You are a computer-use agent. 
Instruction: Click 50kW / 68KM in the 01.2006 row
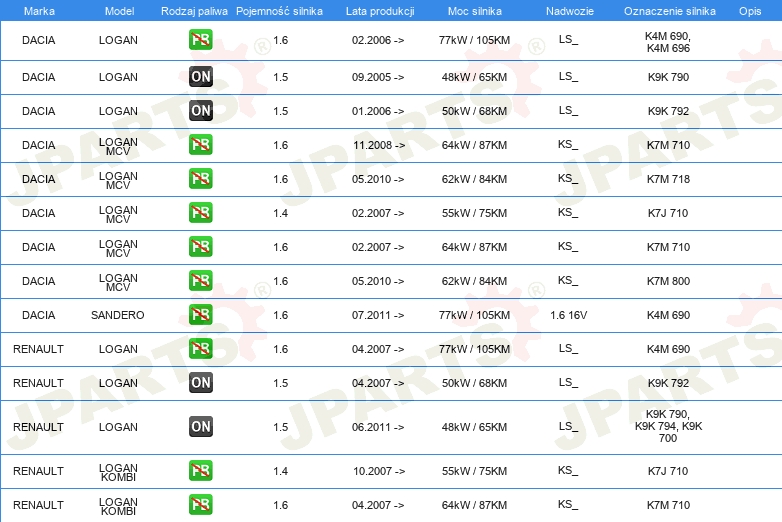pos(474,111)
